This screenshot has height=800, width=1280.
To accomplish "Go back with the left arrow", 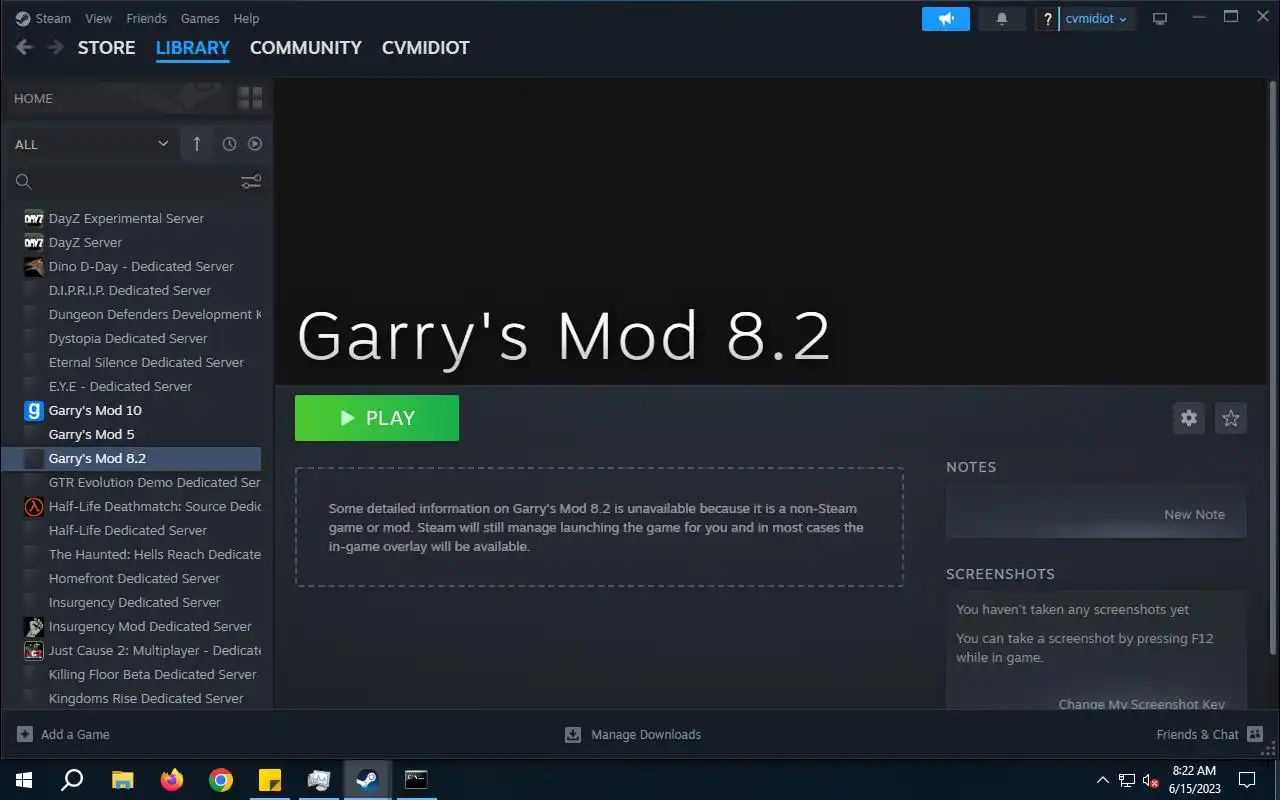I will [x=25, y=47].
